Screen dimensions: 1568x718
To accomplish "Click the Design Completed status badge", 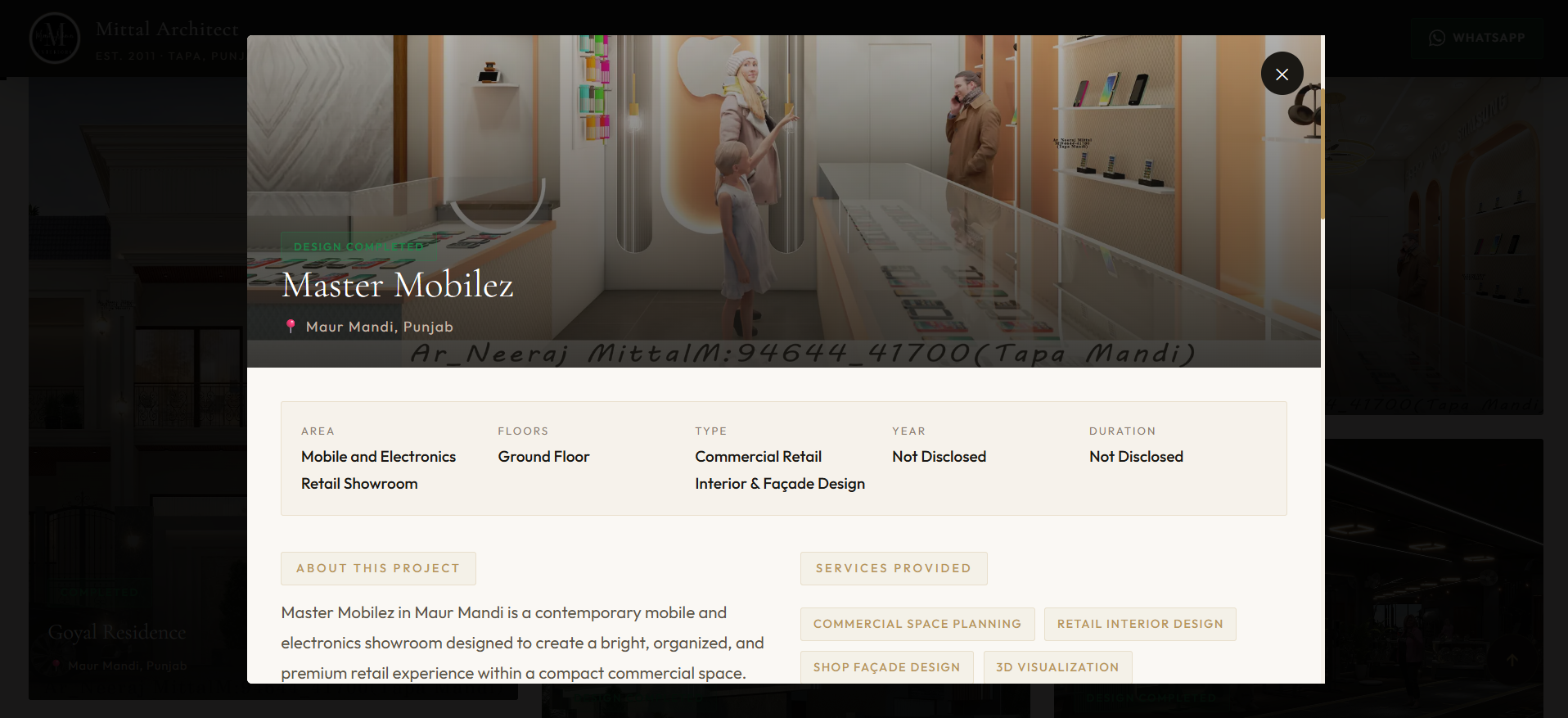I will click(x=358, y=246).
